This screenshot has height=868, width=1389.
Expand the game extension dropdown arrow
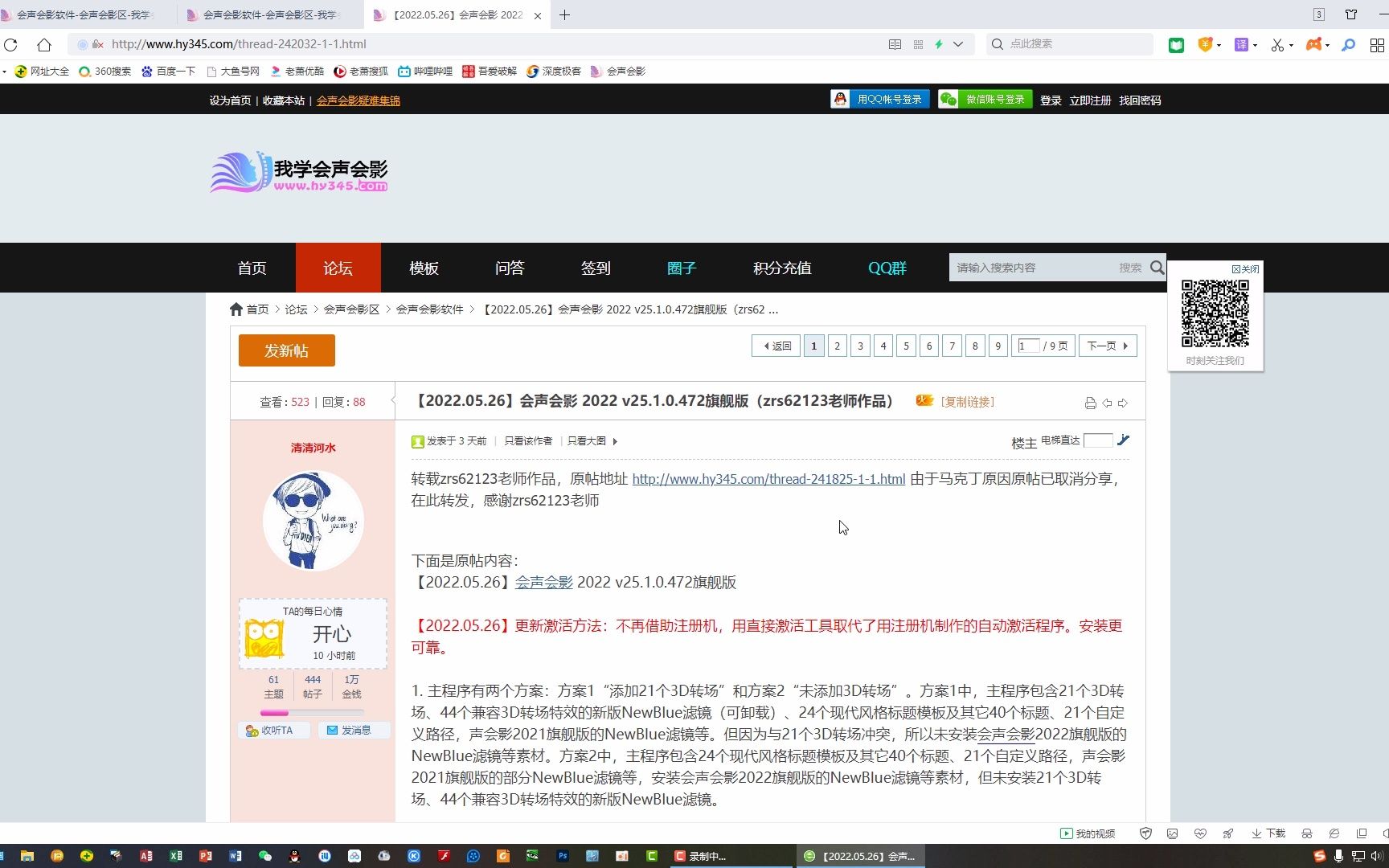pos(1327,45)
